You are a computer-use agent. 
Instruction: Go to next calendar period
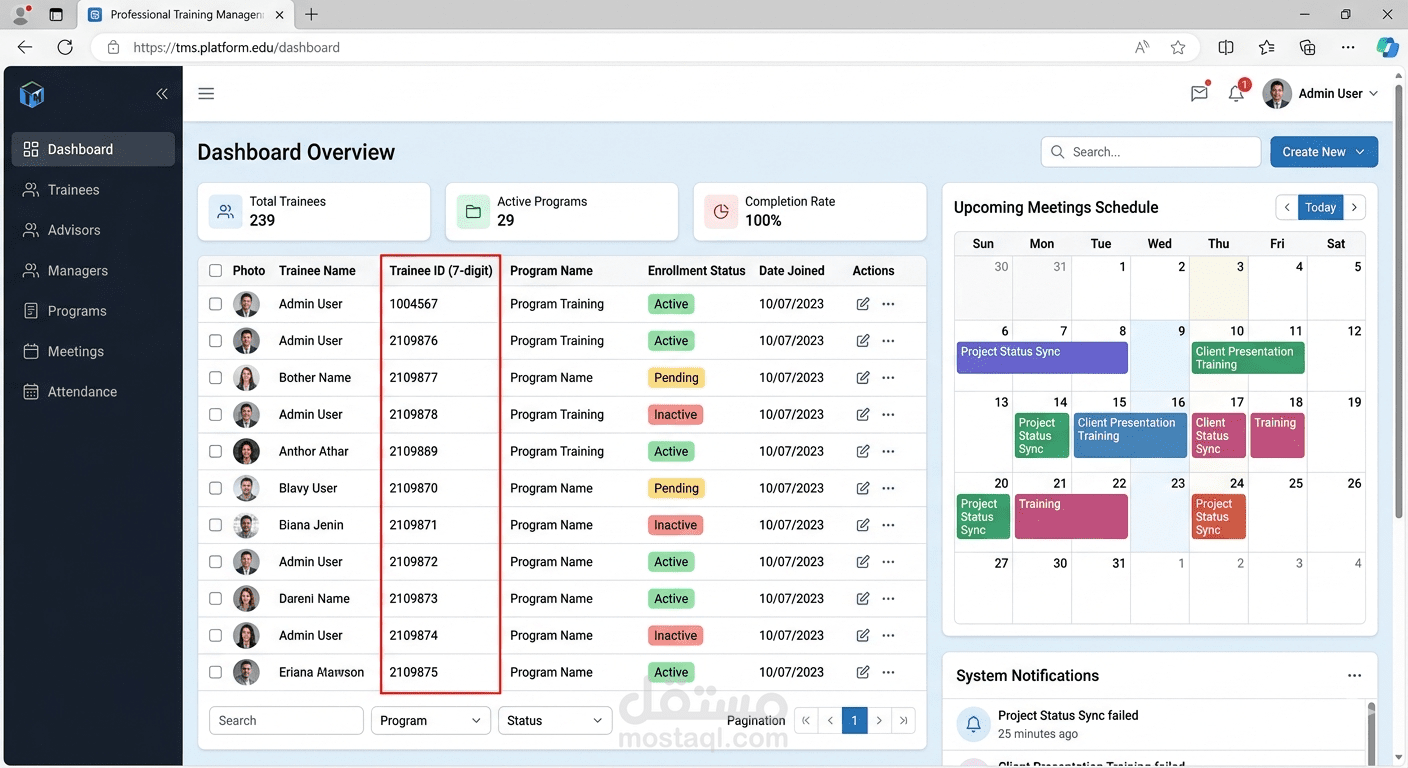pos(1354,207)
